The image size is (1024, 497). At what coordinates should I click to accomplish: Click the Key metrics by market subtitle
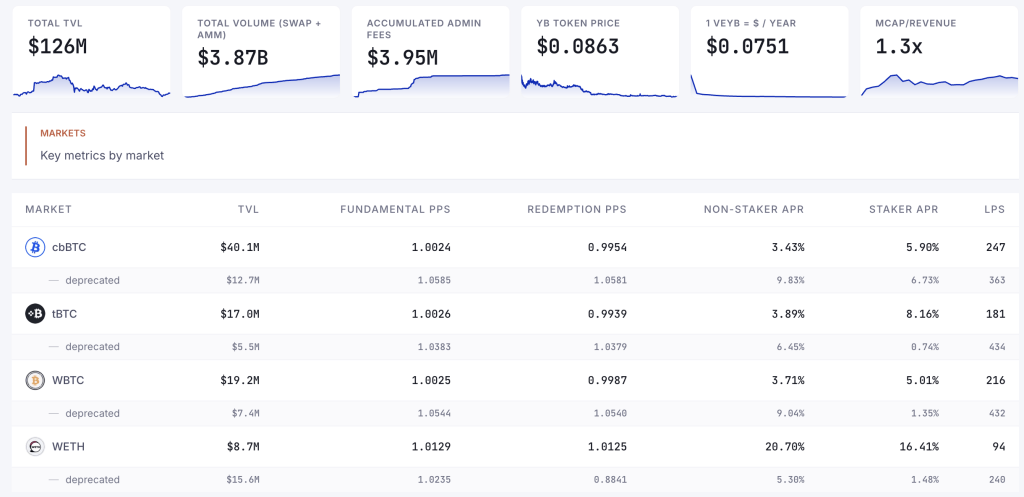coord(102,155)
